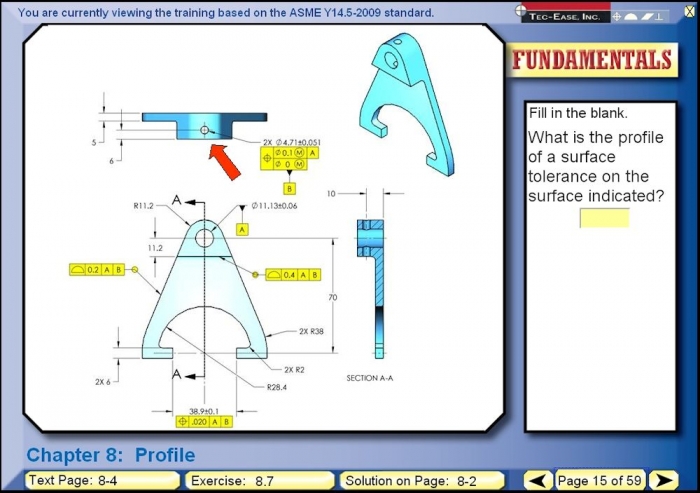
Task: Click the yellow fill-in-the-blank answer box
Action: [604, 218]
